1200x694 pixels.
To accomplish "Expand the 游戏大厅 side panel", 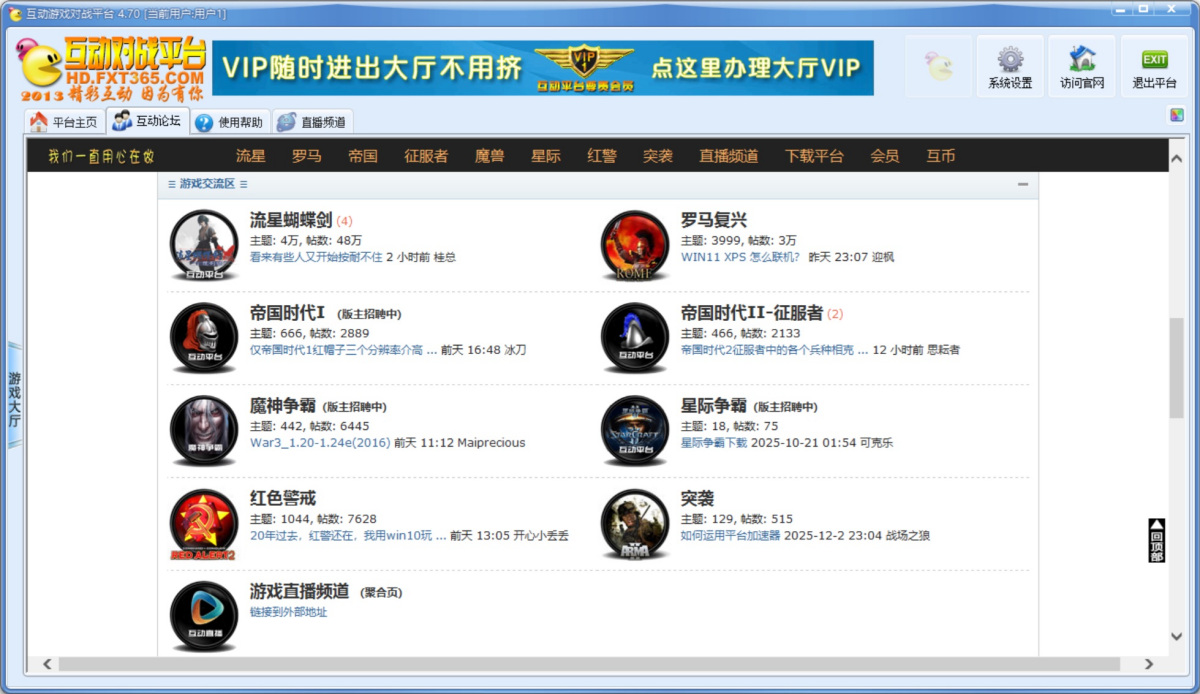I will (14, 400).
